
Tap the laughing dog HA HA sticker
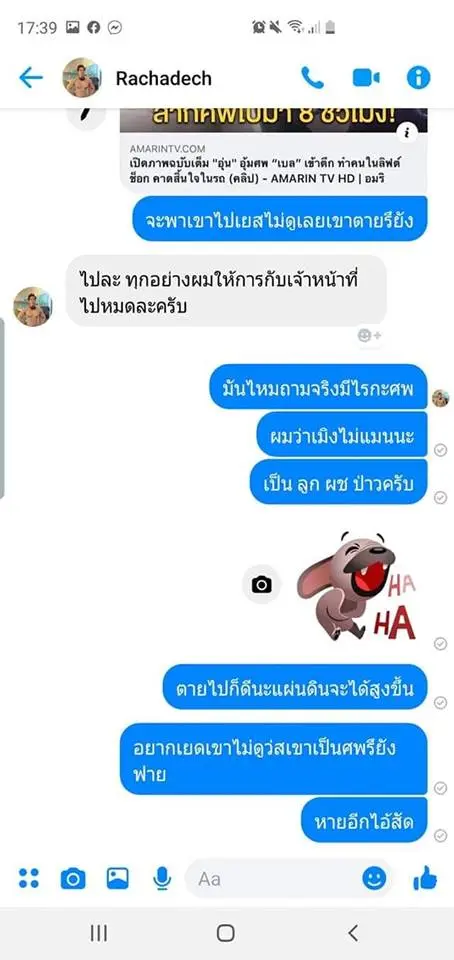[357, 586]
